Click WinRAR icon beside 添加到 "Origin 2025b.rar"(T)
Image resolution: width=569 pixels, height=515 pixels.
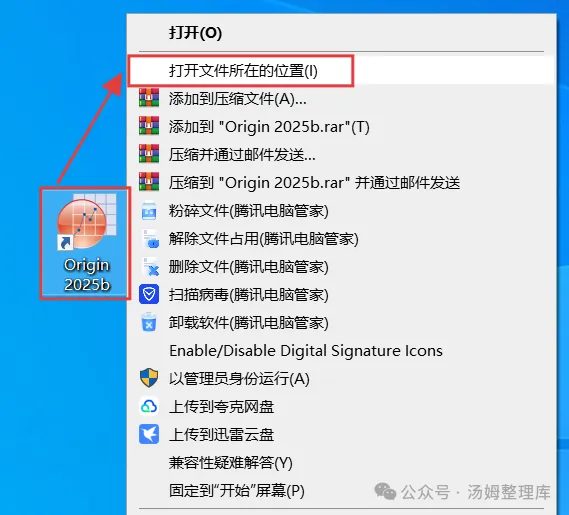click(149, 126)
